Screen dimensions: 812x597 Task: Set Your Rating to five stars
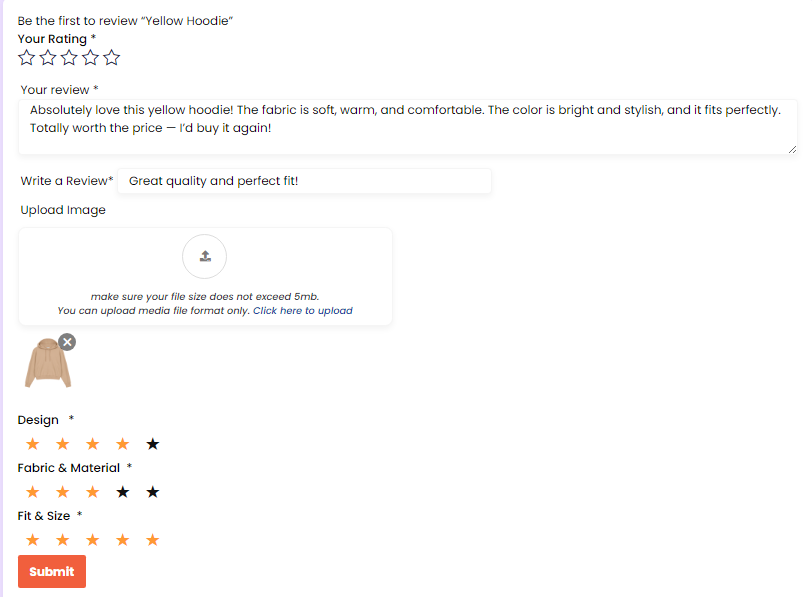click(x=111, y=58)
